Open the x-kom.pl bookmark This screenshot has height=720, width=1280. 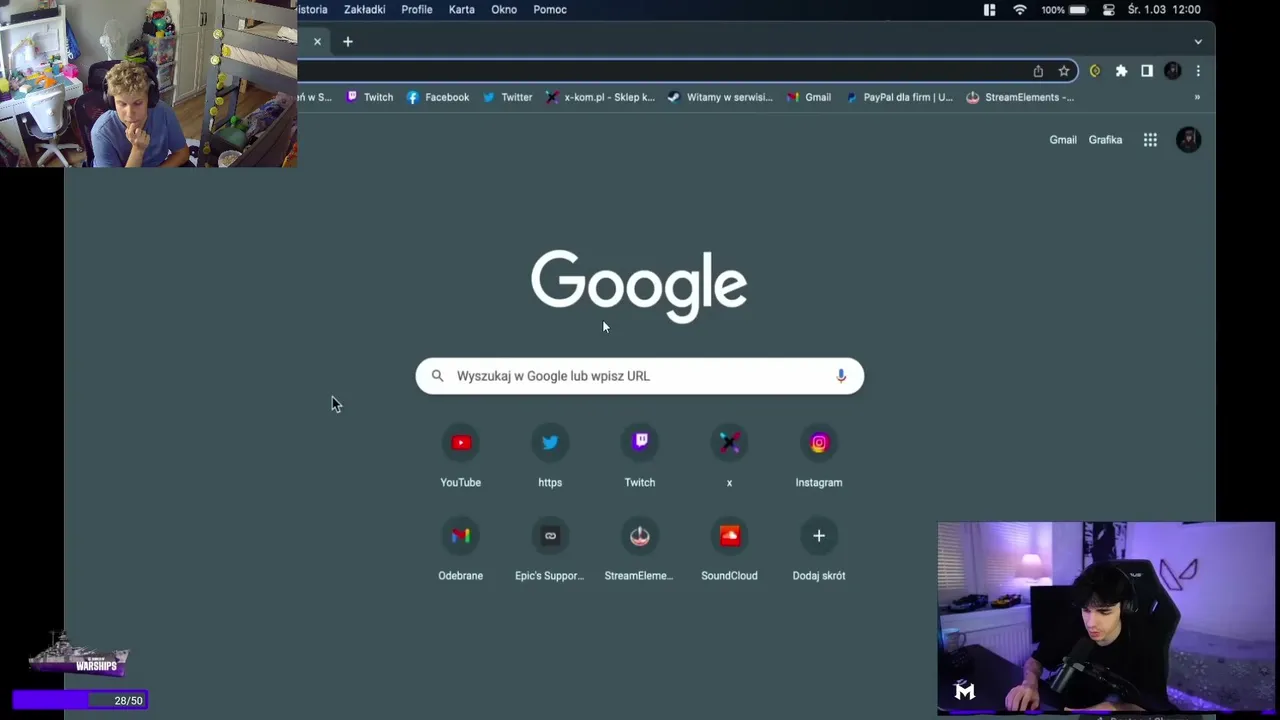pos(601,97)
